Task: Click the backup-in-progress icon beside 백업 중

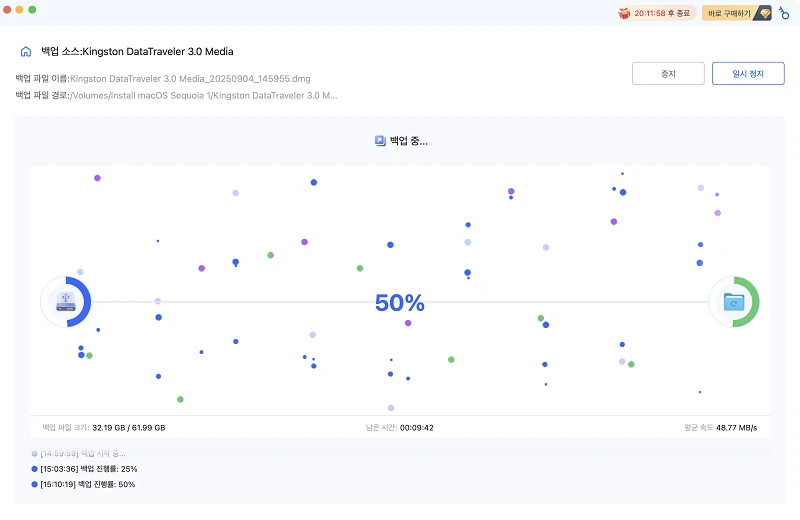Action: 380,141
